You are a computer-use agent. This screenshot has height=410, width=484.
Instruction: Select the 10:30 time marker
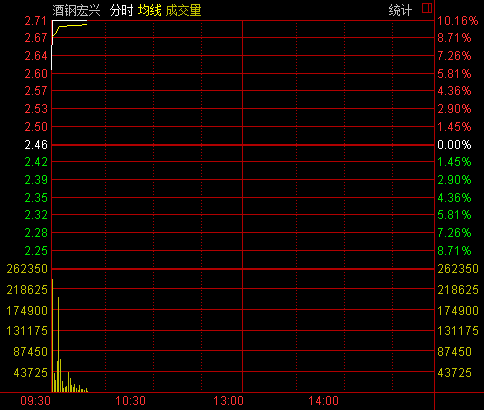130,401
